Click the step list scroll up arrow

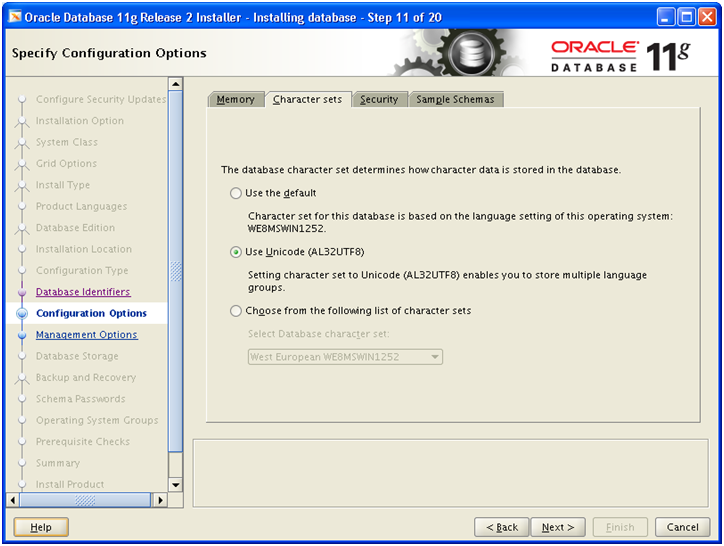(x=175, y=84)
